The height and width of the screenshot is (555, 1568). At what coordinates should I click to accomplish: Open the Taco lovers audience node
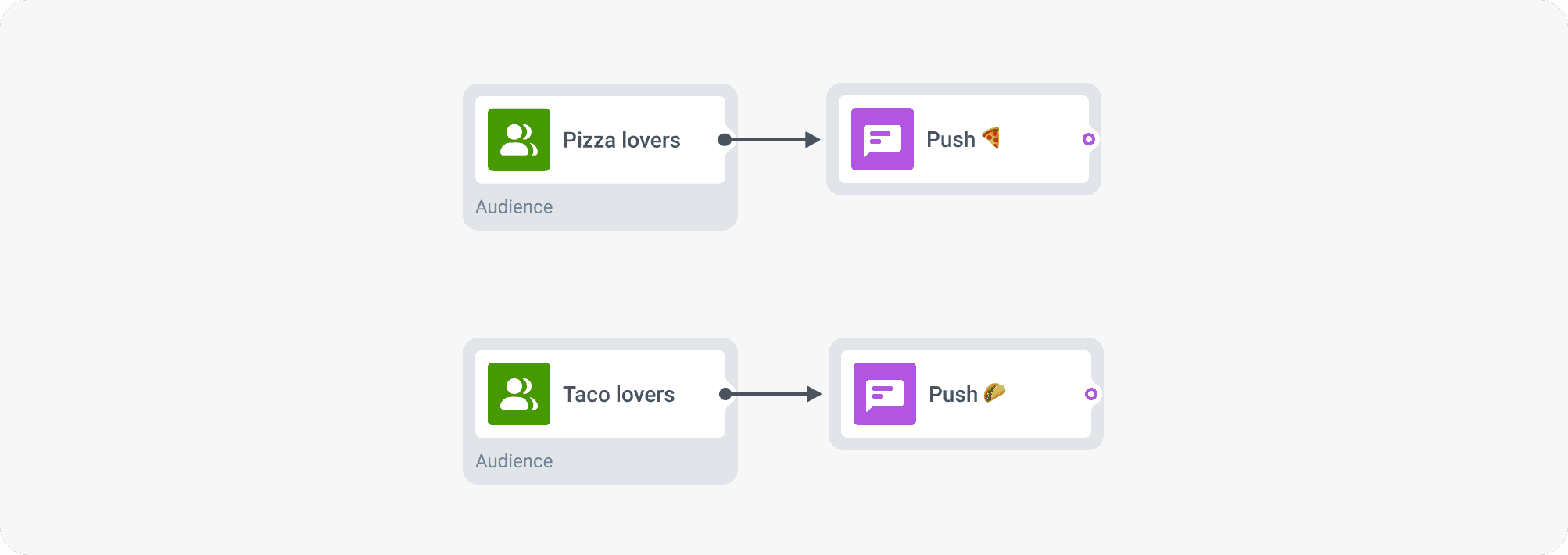coord(619,394)
